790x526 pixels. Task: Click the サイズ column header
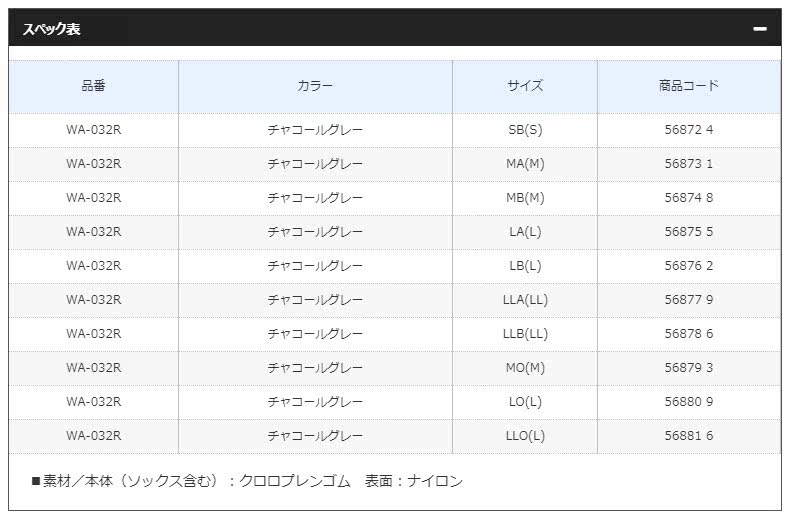pos(525,86)
